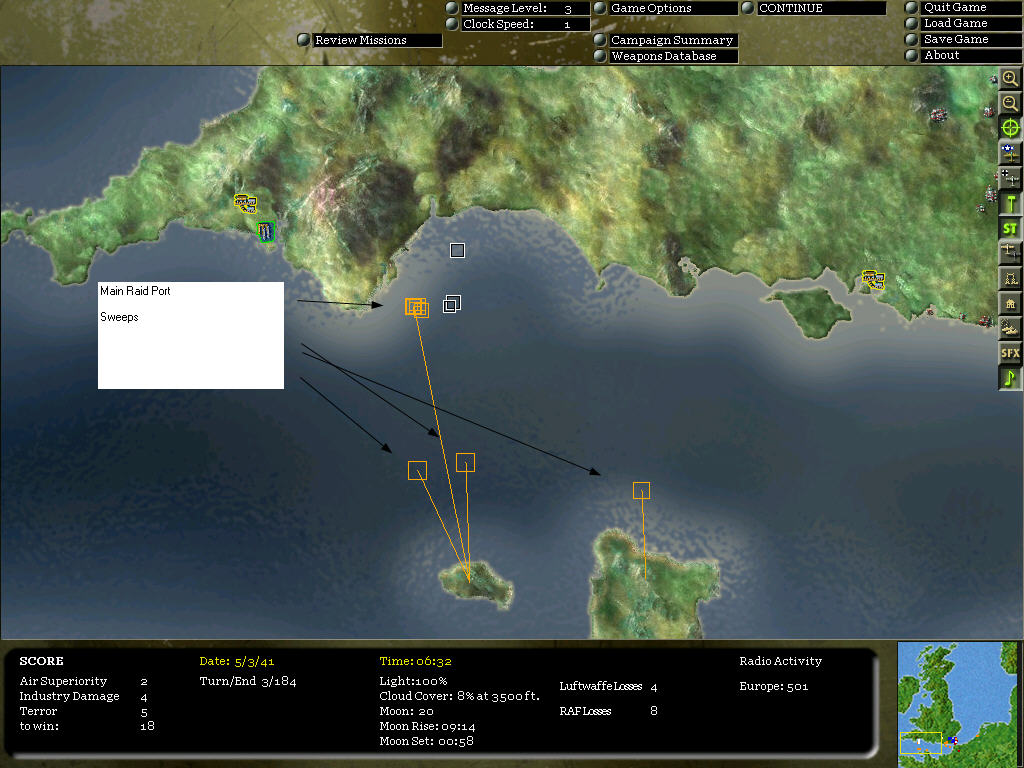Click the zoom in magnifier icon
This screenshot has width=1024, height=768.
[x=1010, y=79]
